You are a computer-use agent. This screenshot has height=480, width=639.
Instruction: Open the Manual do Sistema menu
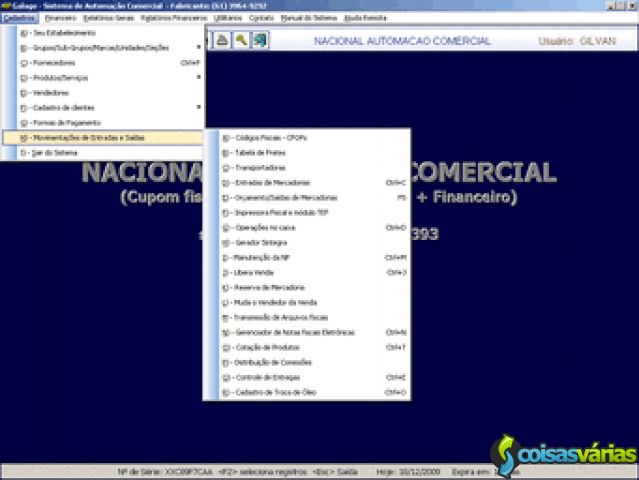(309, 18)
